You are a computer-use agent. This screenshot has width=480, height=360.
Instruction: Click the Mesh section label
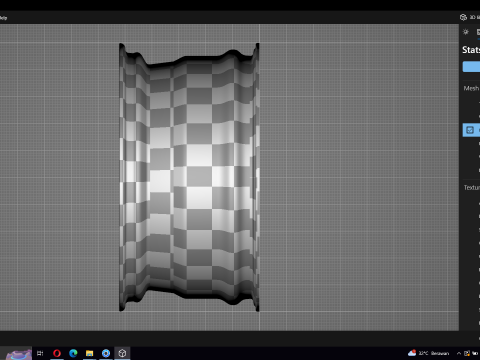[471, 88]
